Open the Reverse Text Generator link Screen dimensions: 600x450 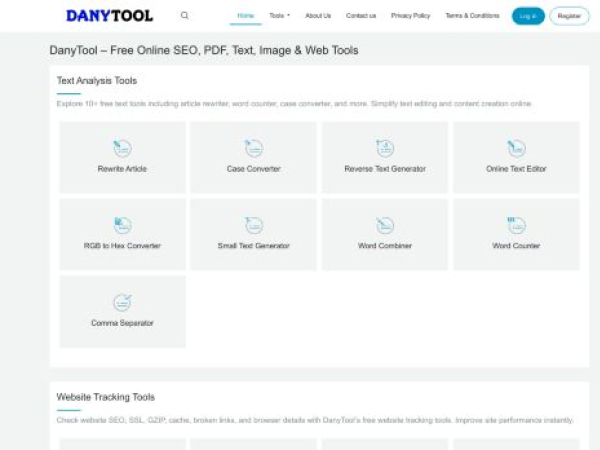[385, 169]
